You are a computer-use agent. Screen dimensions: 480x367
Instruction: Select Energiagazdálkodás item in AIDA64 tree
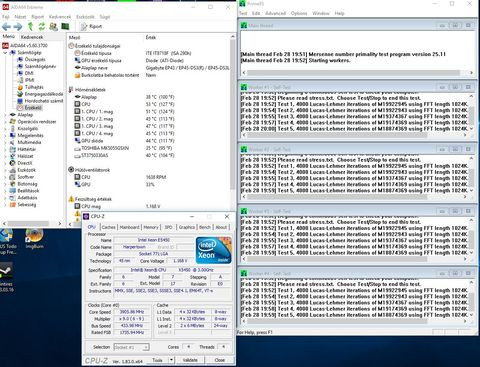point(44,94)
